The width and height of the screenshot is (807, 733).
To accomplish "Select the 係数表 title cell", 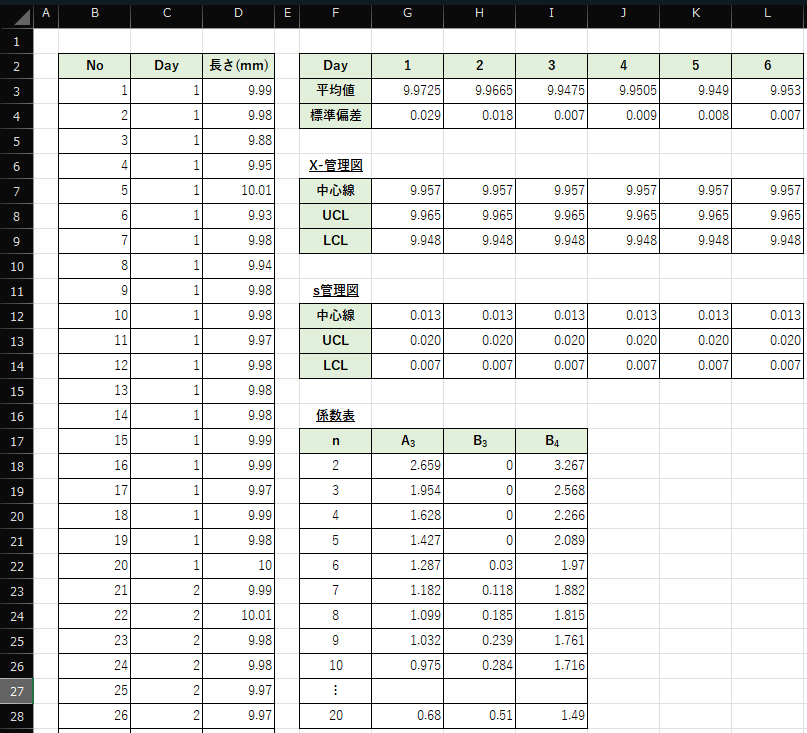I will point(335,415).
